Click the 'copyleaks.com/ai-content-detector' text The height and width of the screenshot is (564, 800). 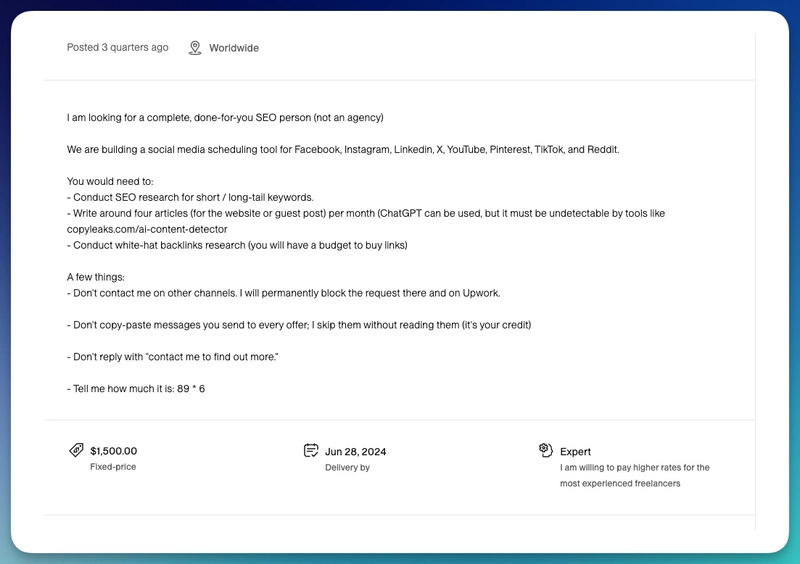(147, 229)
